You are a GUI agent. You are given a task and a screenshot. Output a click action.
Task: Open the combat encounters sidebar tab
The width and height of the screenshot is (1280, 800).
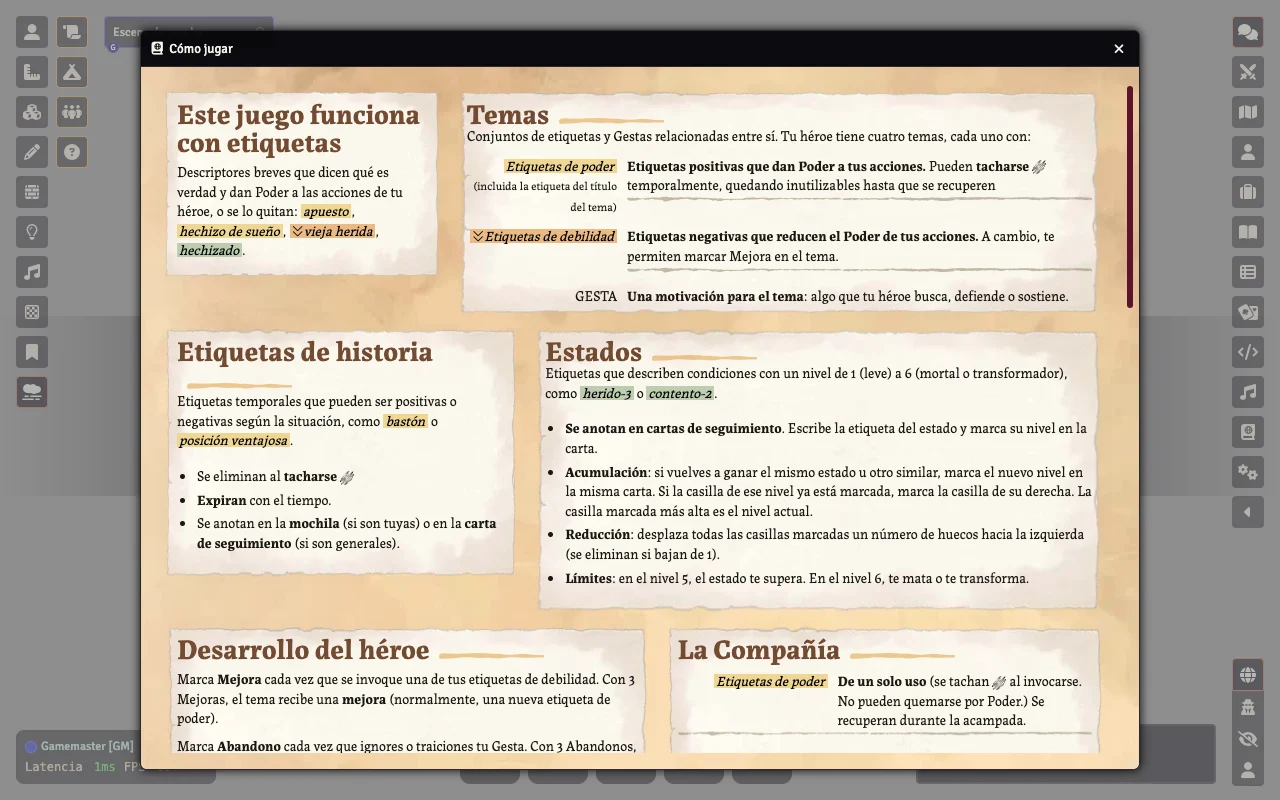(1248, 72)
